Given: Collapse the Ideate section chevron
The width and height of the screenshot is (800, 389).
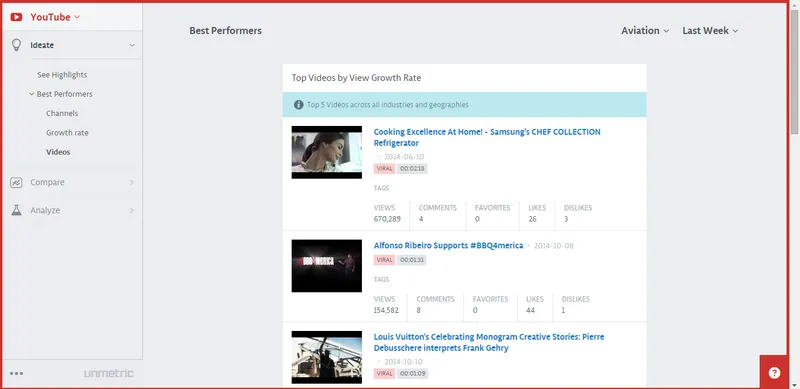Looking at the screenshot, I should (132, 45).
